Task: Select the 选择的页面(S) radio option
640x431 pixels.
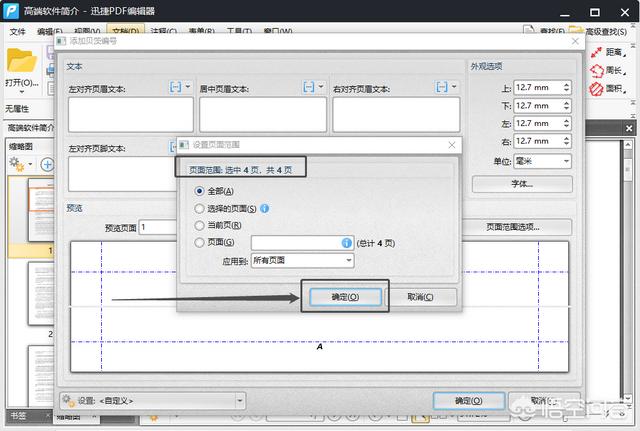Action: [x=199, y=209]
